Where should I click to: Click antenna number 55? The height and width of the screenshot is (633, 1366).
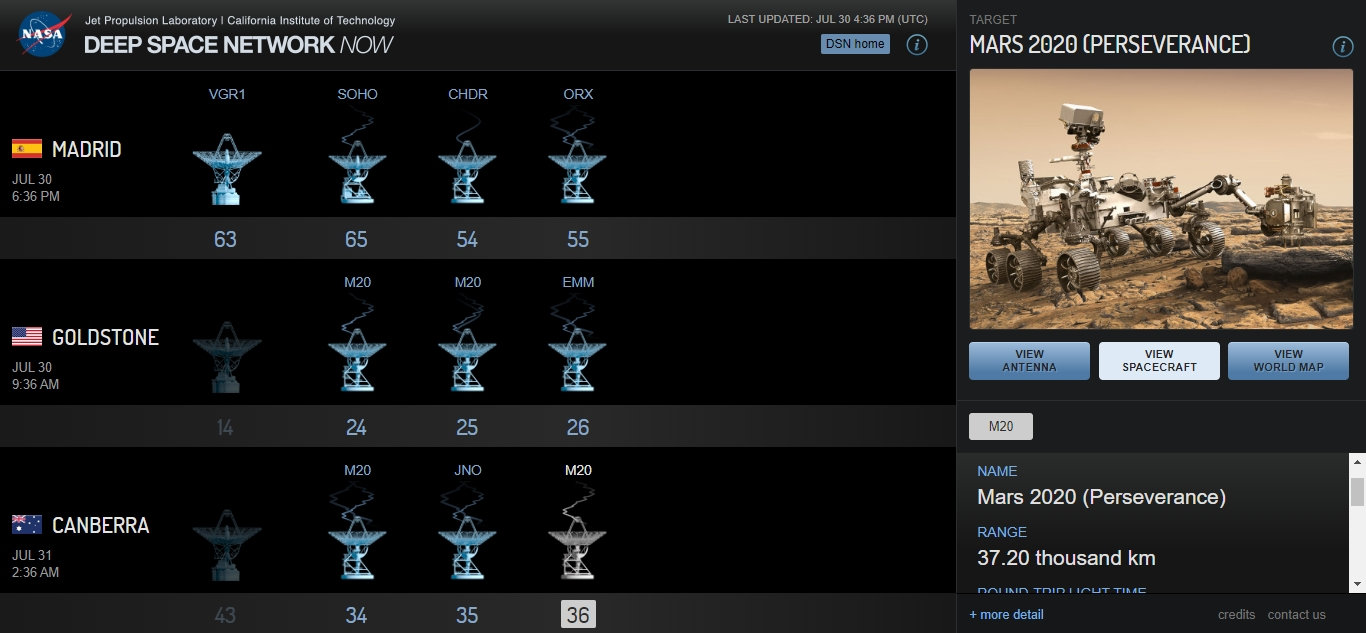(x=578, y=239)
